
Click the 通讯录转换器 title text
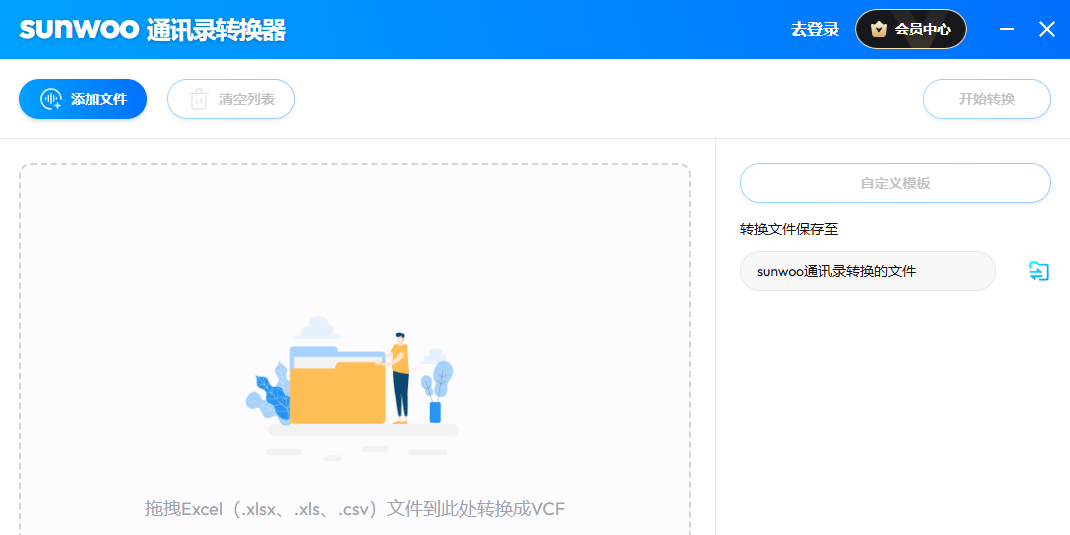[216, 29]
